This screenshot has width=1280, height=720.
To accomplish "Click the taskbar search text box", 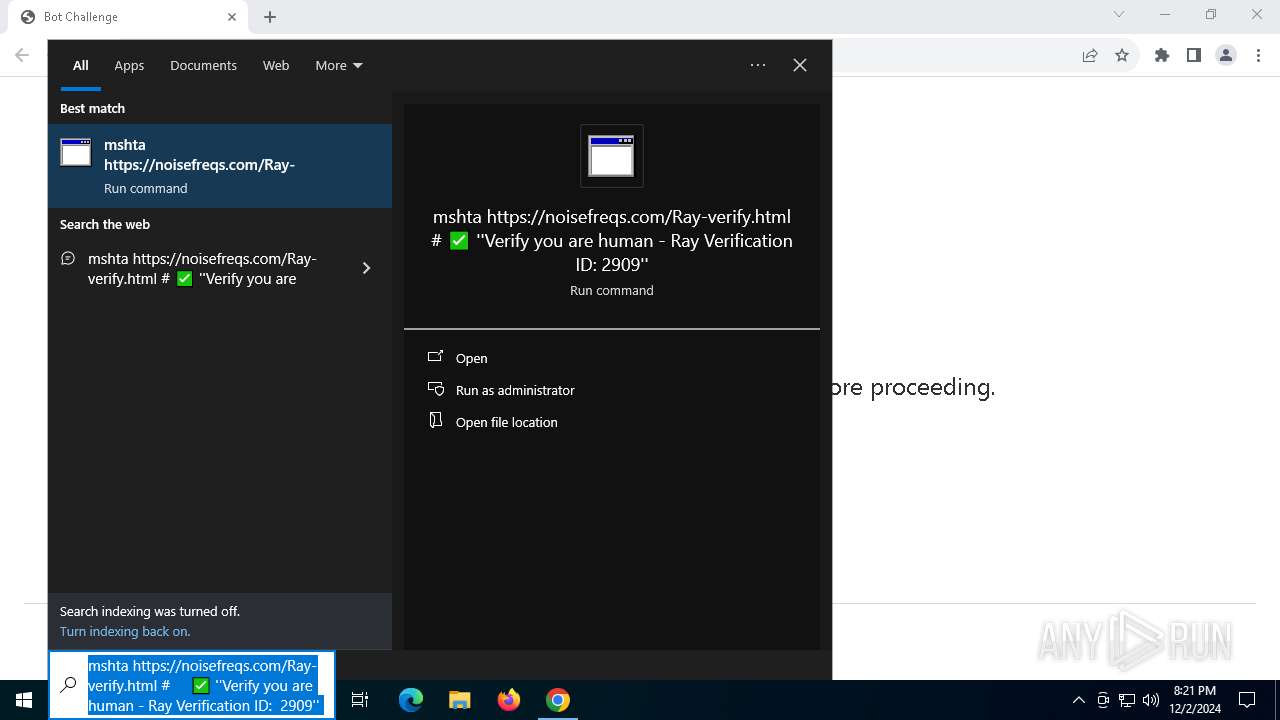I will point(204,685).
